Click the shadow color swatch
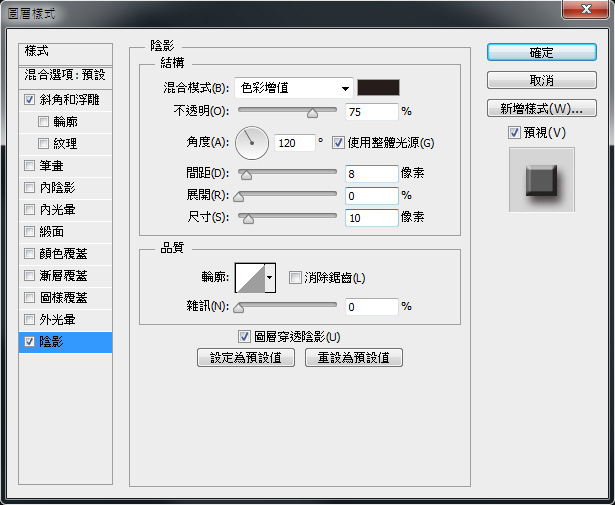 click(x=378, y=87)
